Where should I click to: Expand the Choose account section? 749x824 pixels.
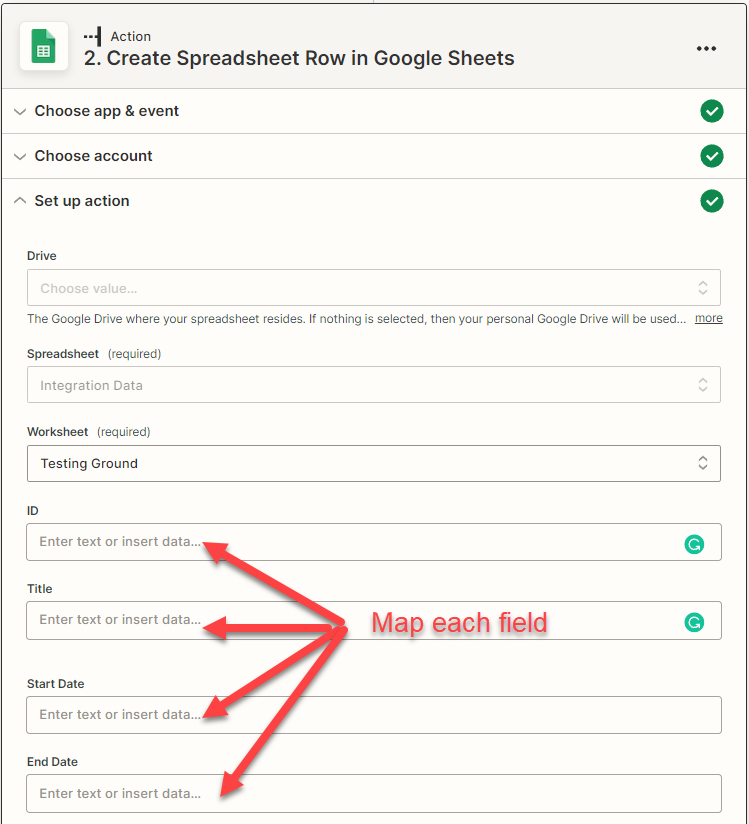[x=20, y=157]
